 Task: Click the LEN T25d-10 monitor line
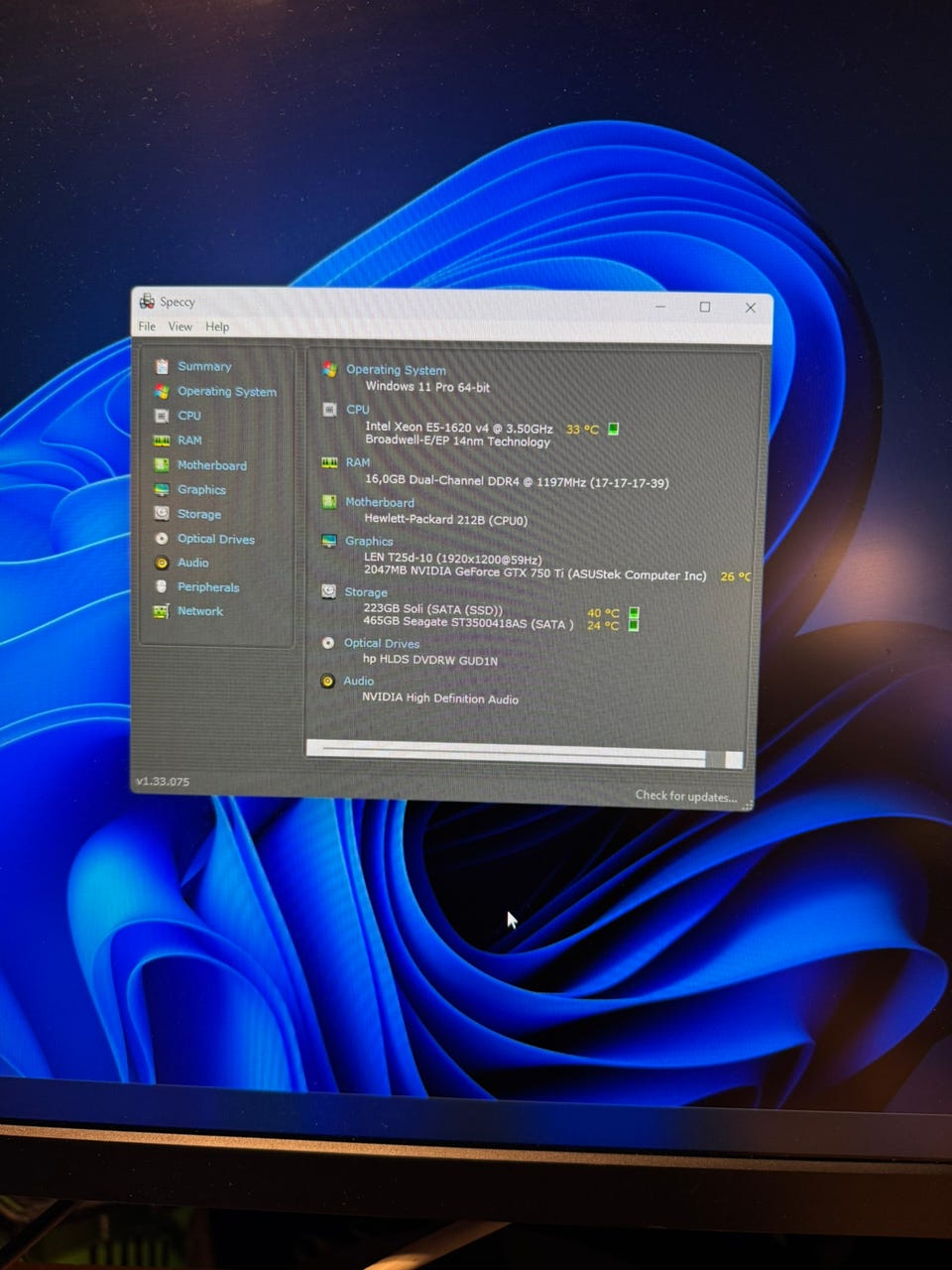coord(452,559)
